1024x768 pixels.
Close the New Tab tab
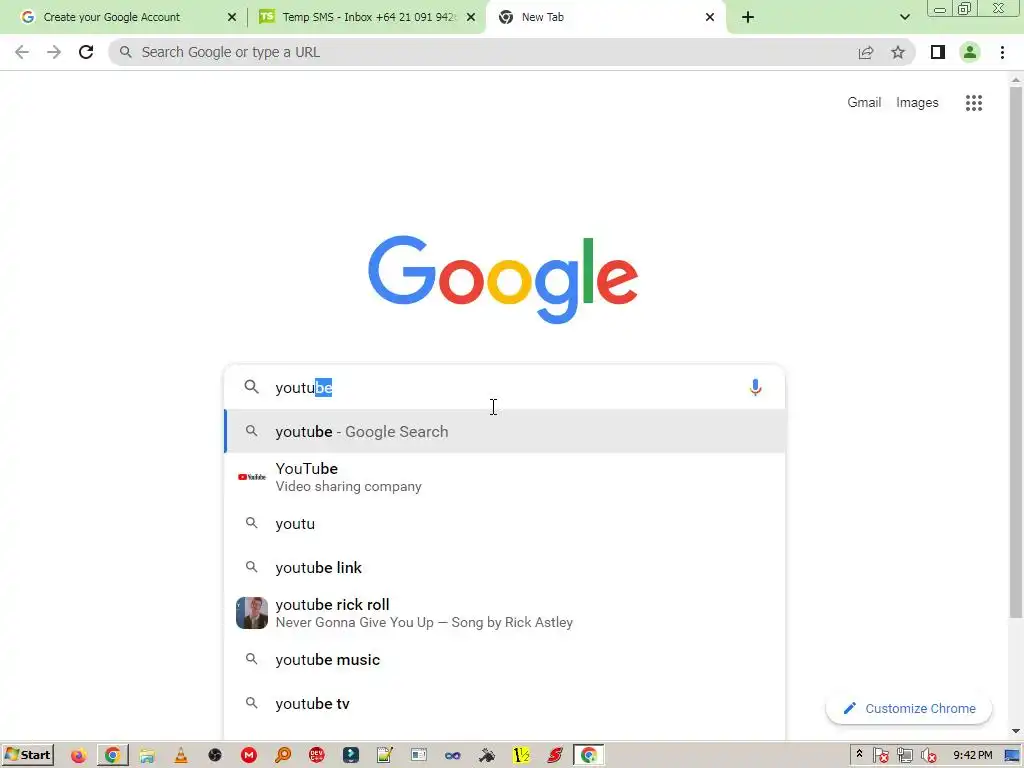click(x=710, y=17)
